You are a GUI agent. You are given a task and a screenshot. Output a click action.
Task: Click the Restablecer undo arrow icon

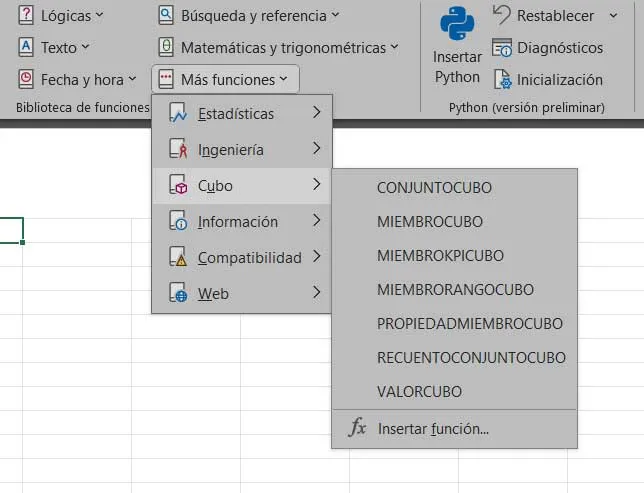coord(501,15)
